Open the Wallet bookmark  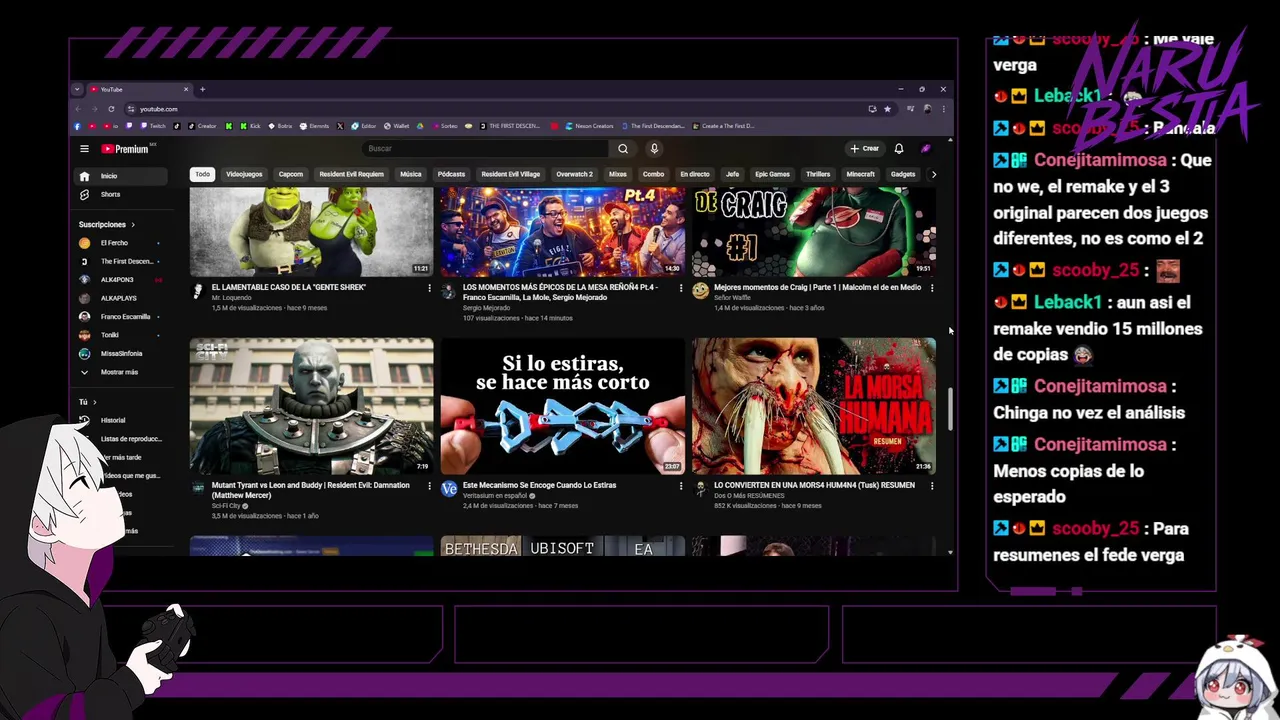tap(396, 126)
